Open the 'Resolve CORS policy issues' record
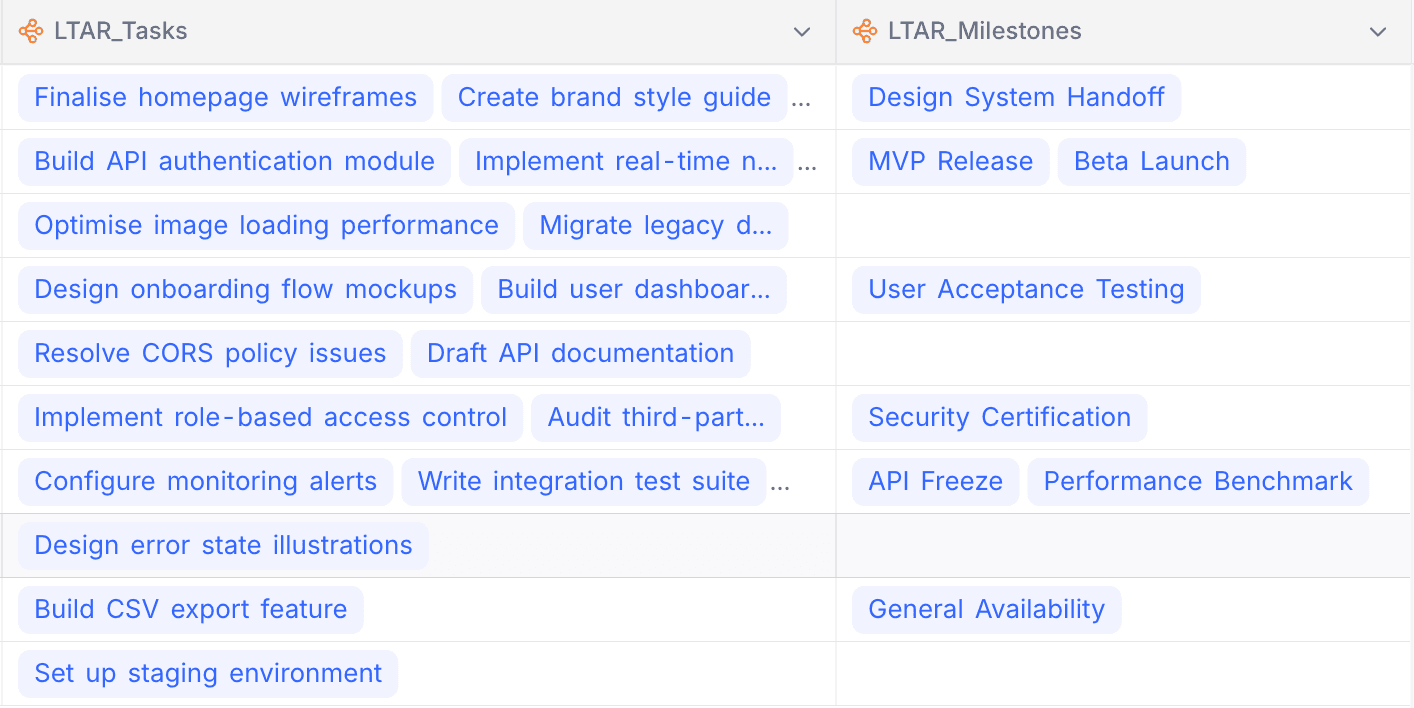Image resolution: width=1414 pixels, height=708 pixels. (x=210, y=354)
